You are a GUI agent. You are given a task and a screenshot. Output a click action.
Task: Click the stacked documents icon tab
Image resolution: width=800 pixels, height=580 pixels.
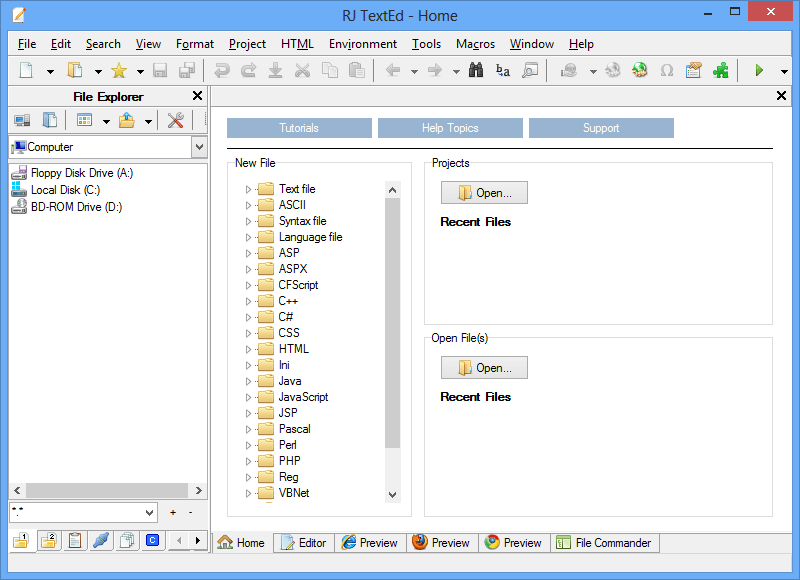point(127,540)
